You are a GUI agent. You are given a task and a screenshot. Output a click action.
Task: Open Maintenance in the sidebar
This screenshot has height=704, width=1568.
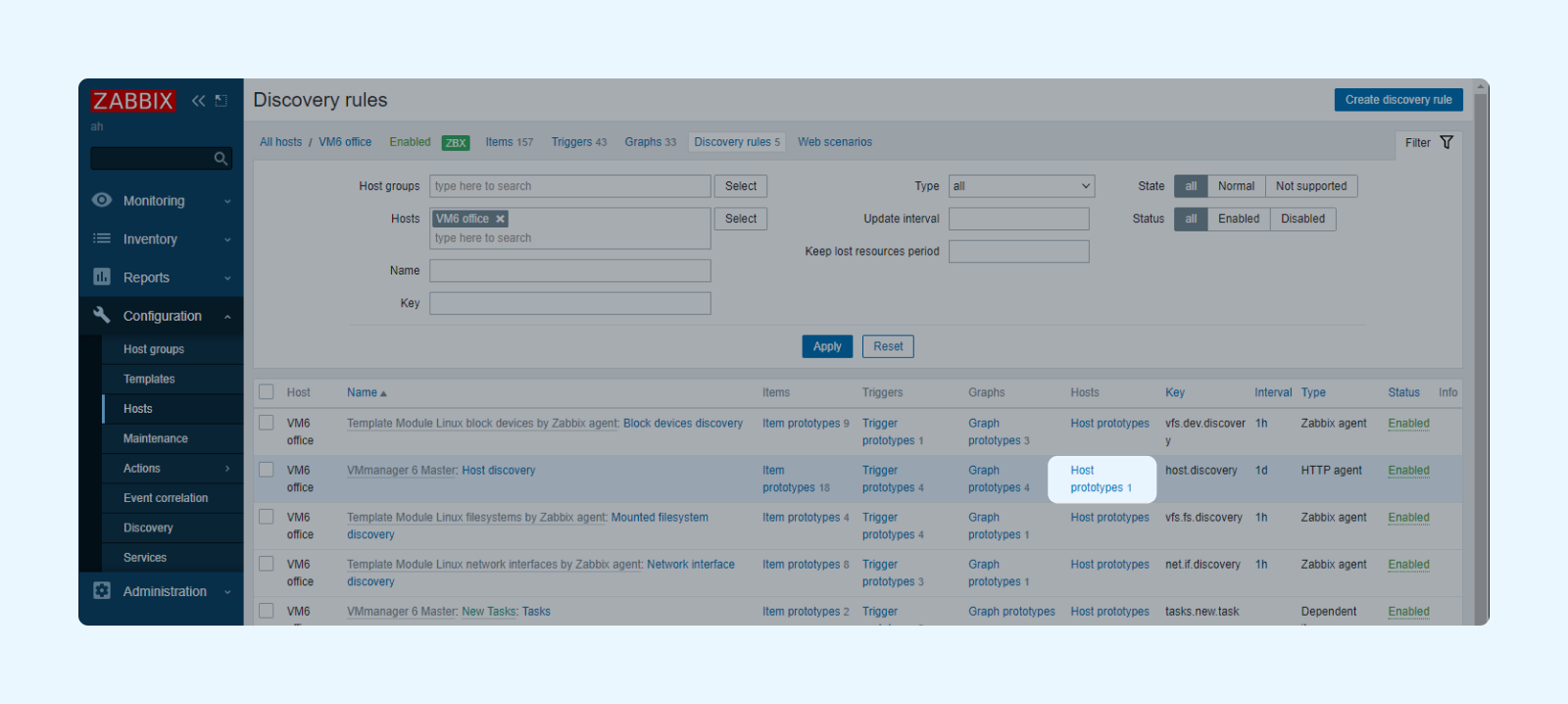(x=156, y=438)
